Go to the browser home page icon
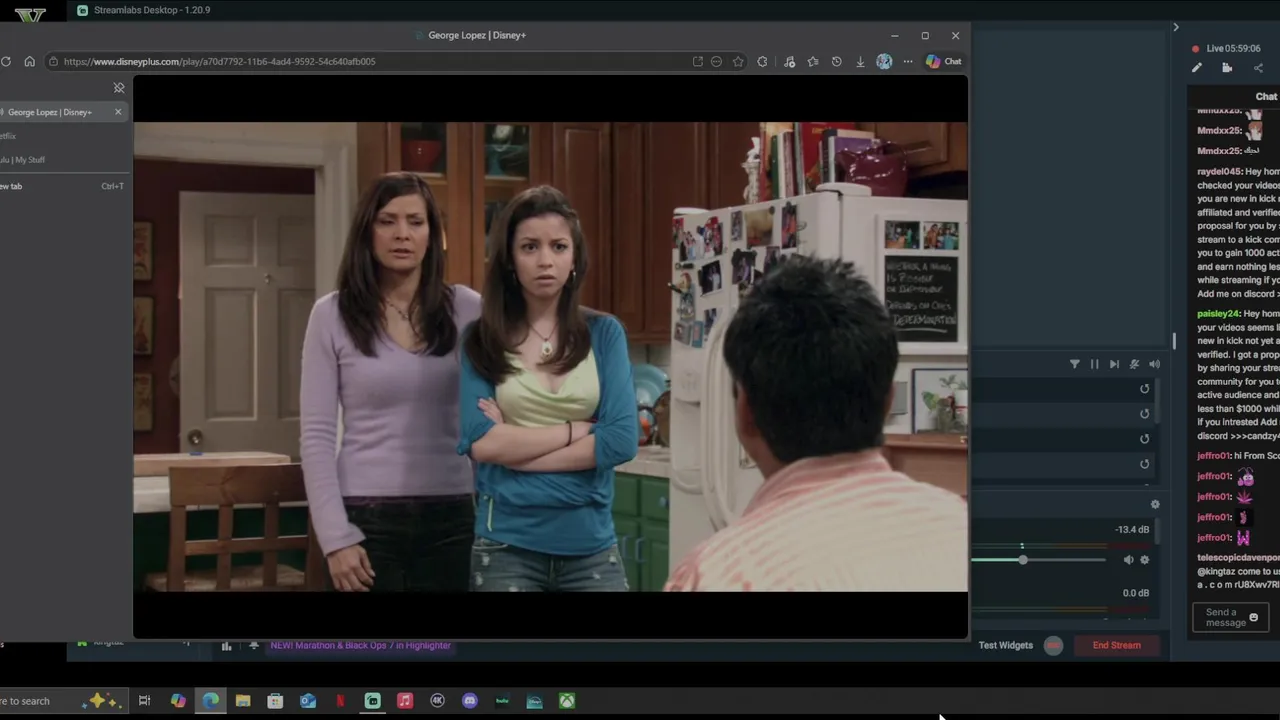 pyautogui.click(x=29, y=61)
